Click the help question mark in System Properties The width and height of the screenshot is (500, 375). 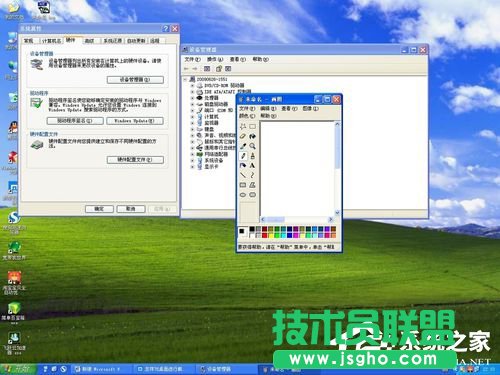click(x=166, y=29)
